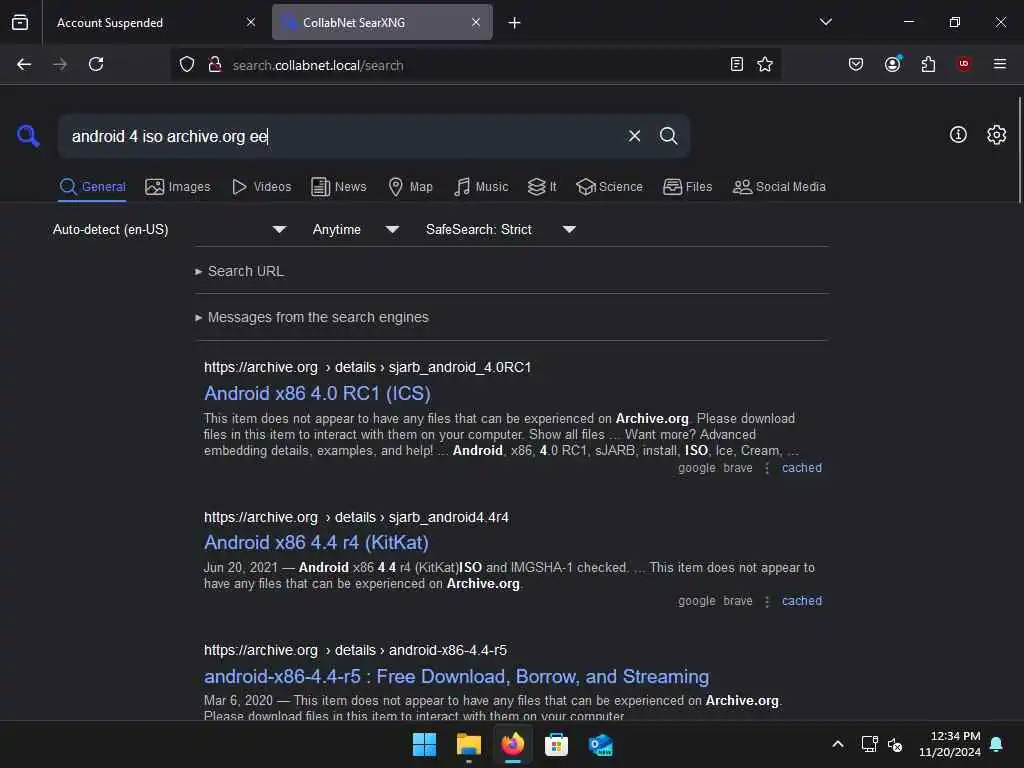This screenshot has width=1024, height=768.
Task: Open SafeSearch: Strict dropdown
Action: coord(500,229)
